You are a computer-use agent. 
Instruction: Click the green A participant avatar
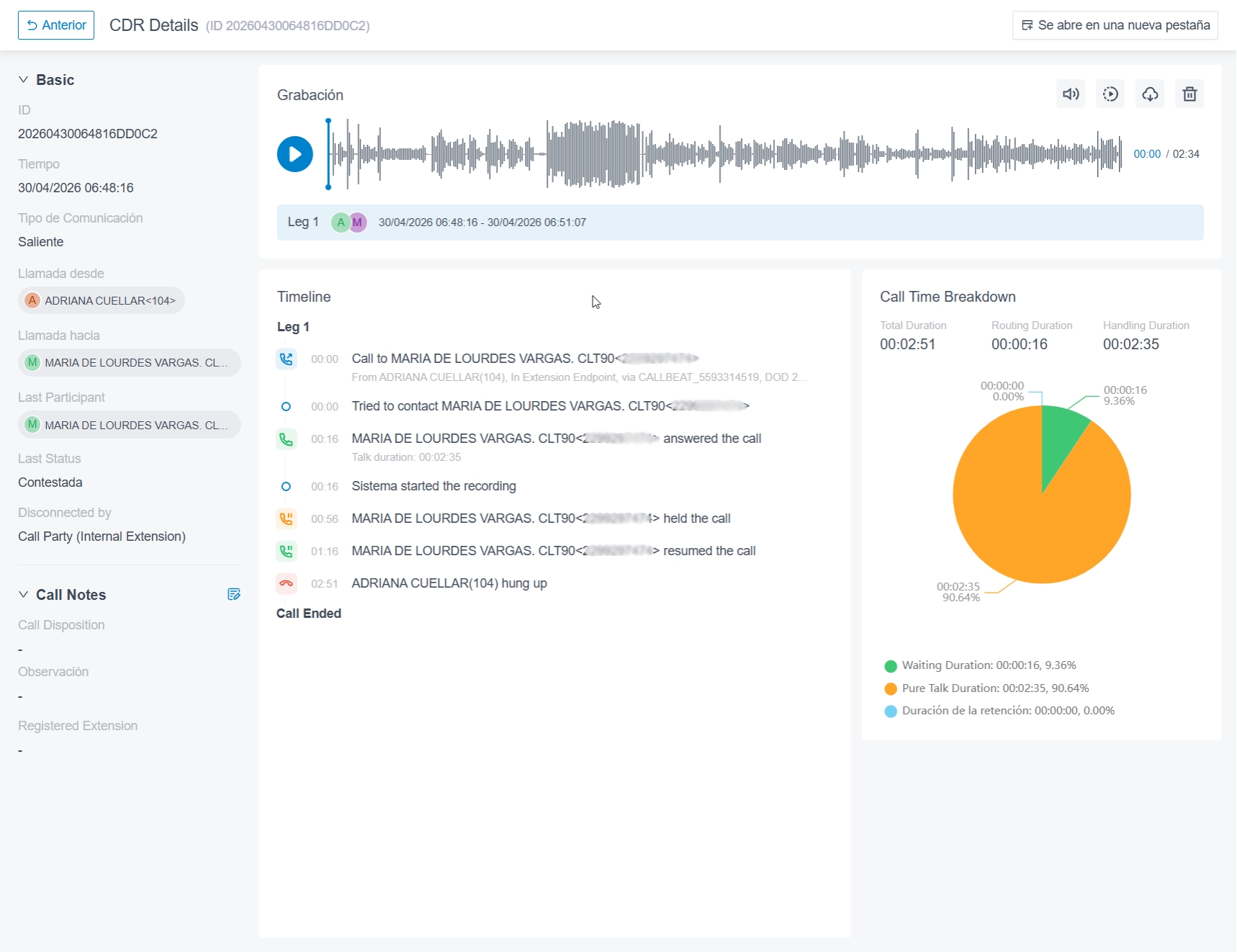click(x=340, y=223)
